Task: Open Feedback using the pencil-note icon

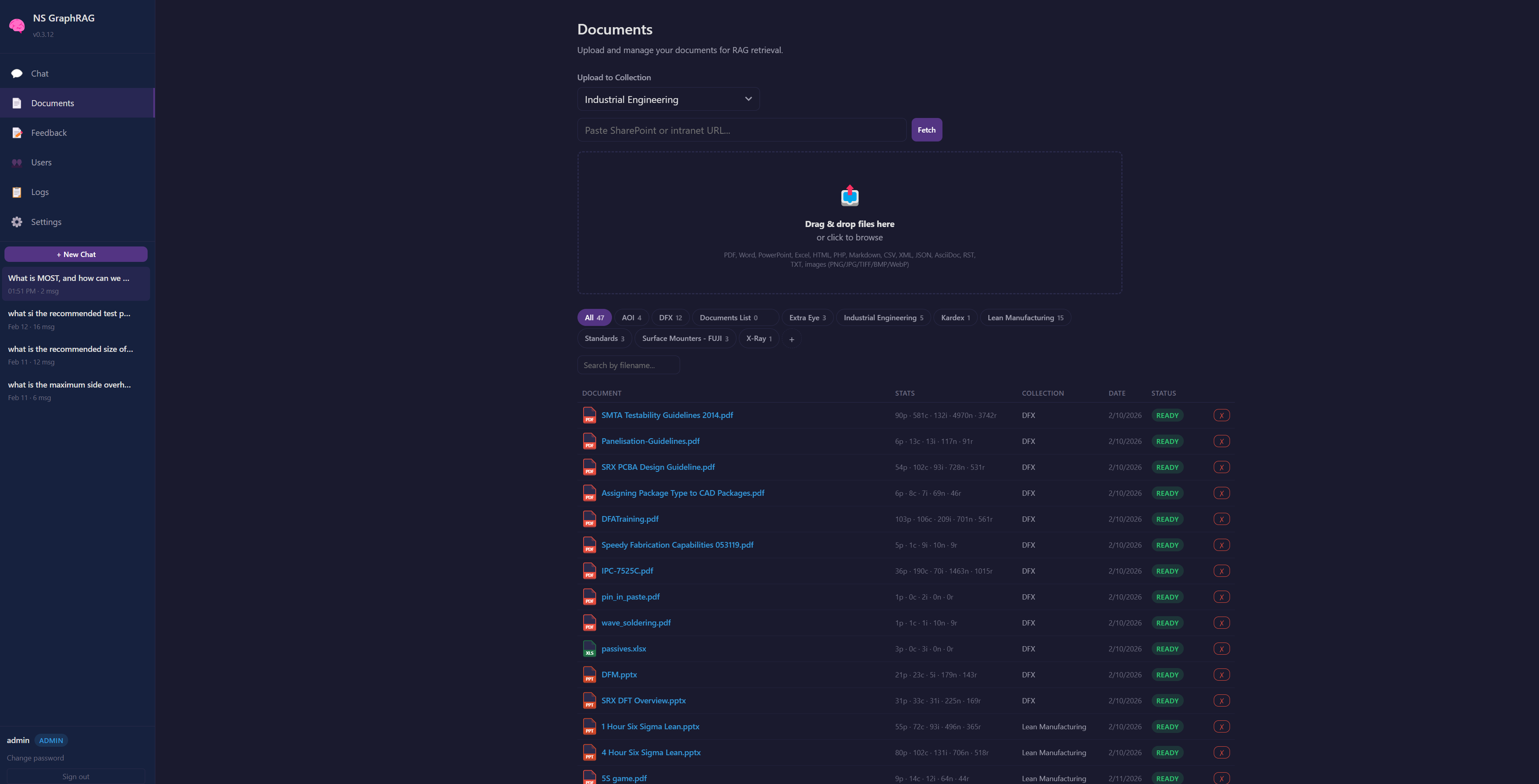Action: click(x=17, y=133)
